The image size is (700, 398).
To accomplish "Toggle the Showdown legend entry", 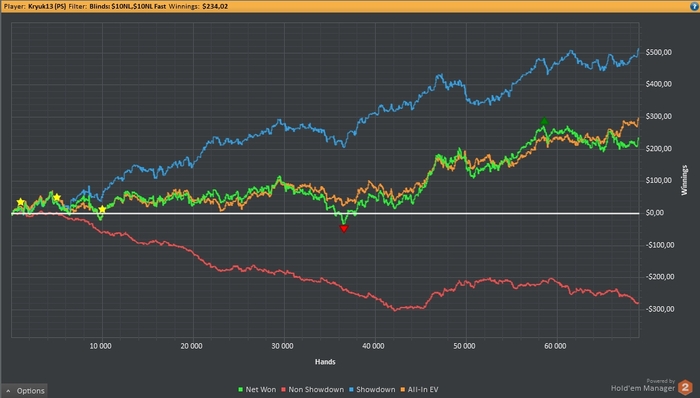I will 372,390.
